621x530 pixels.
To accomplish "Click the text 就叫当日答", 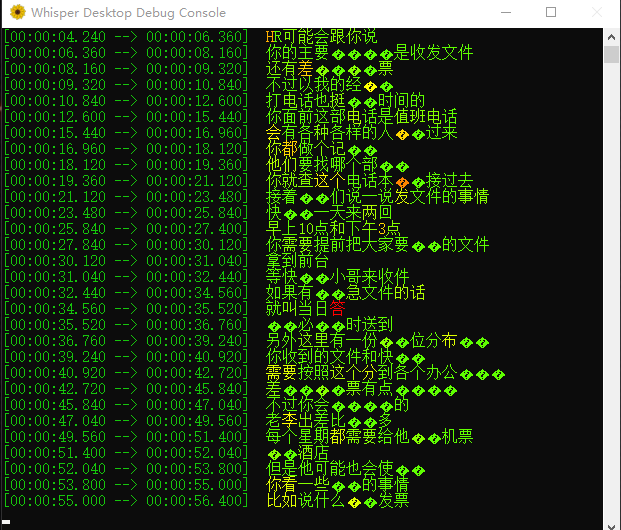I will coord(305,309).
